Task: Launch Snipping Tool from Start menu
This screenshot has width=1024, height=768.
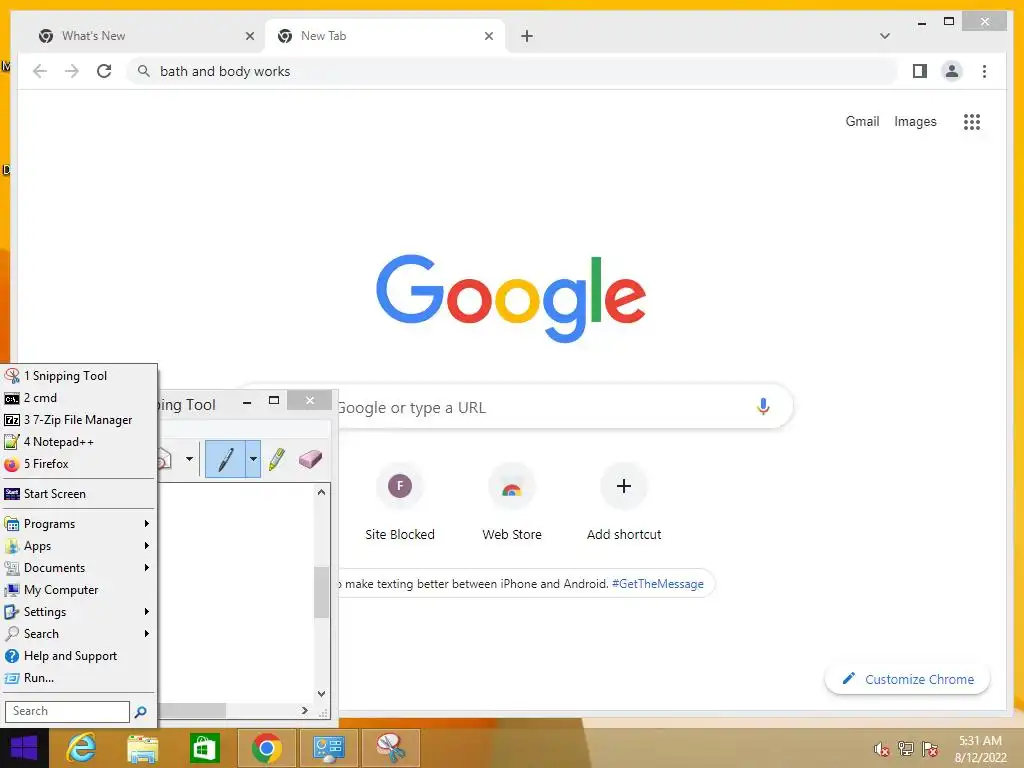Action: 79,376
